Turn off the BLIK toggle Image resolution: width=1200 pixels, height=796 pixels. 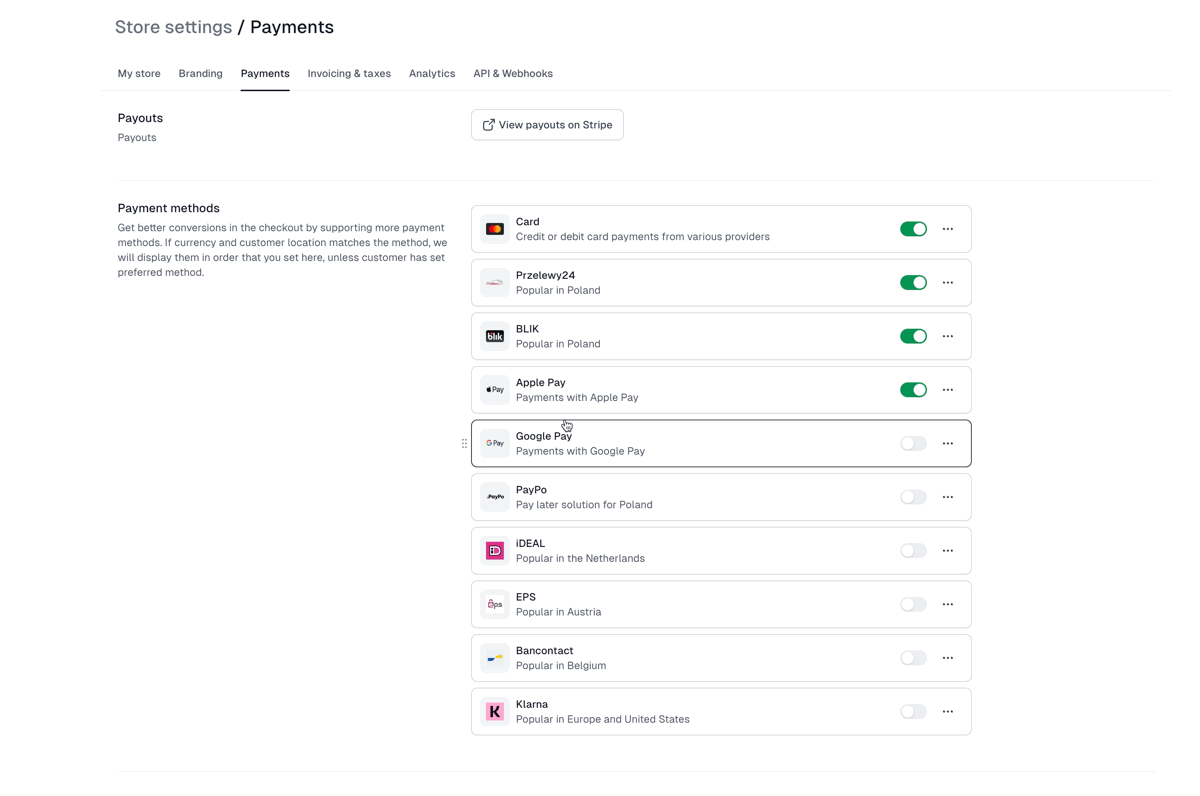[913, 336]
